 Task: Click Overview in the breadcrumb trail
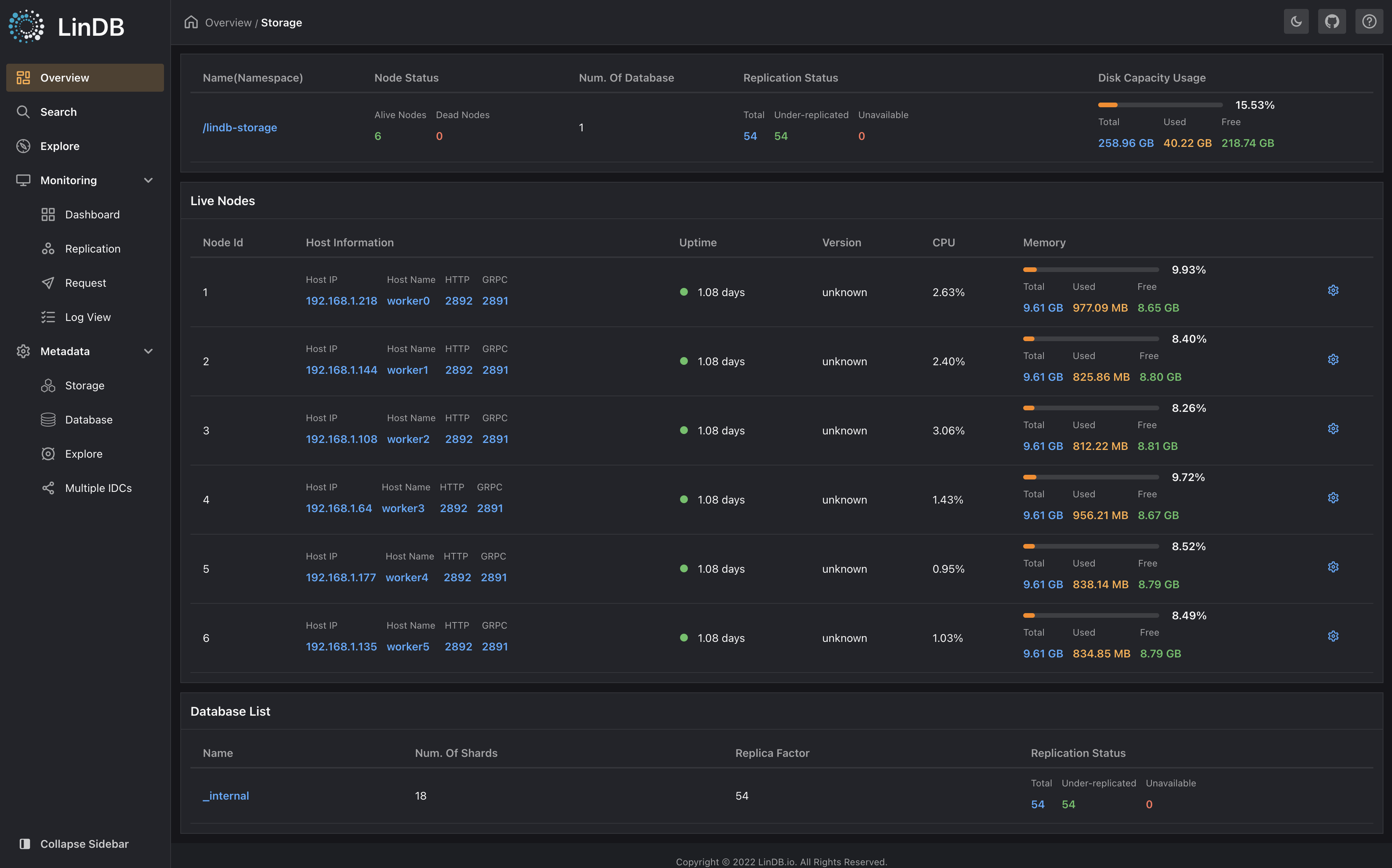(x=229, y=23)
